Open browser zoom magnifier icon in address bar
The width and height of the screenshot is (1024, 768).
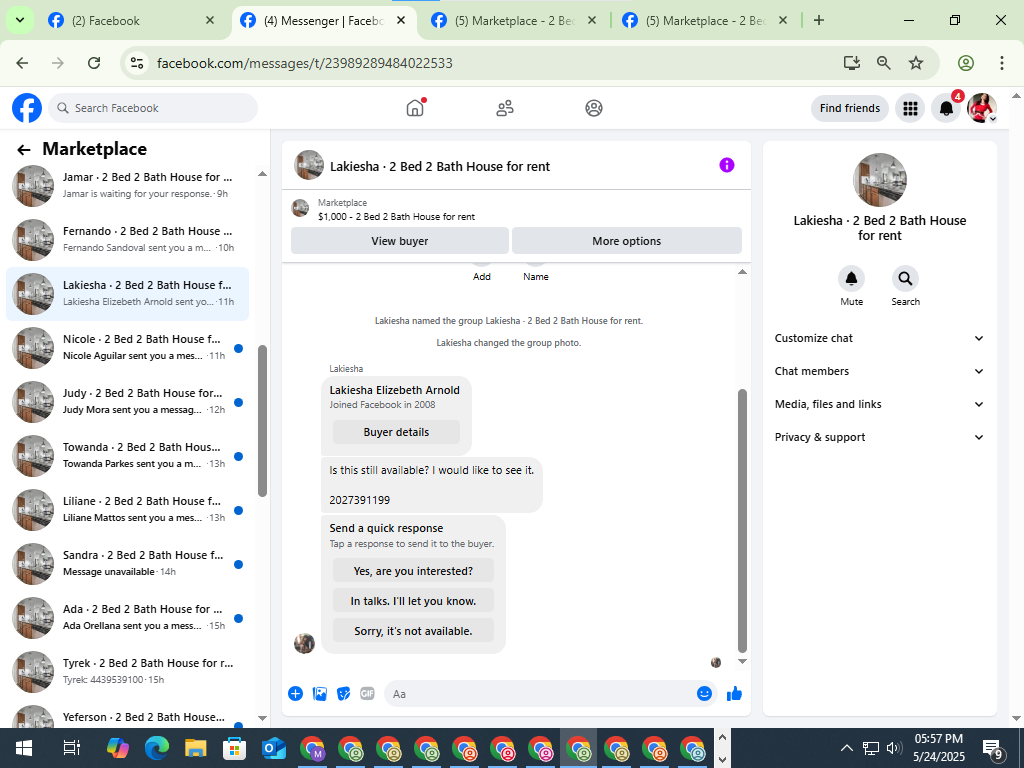pyautogui.click(x=884, y=63)
